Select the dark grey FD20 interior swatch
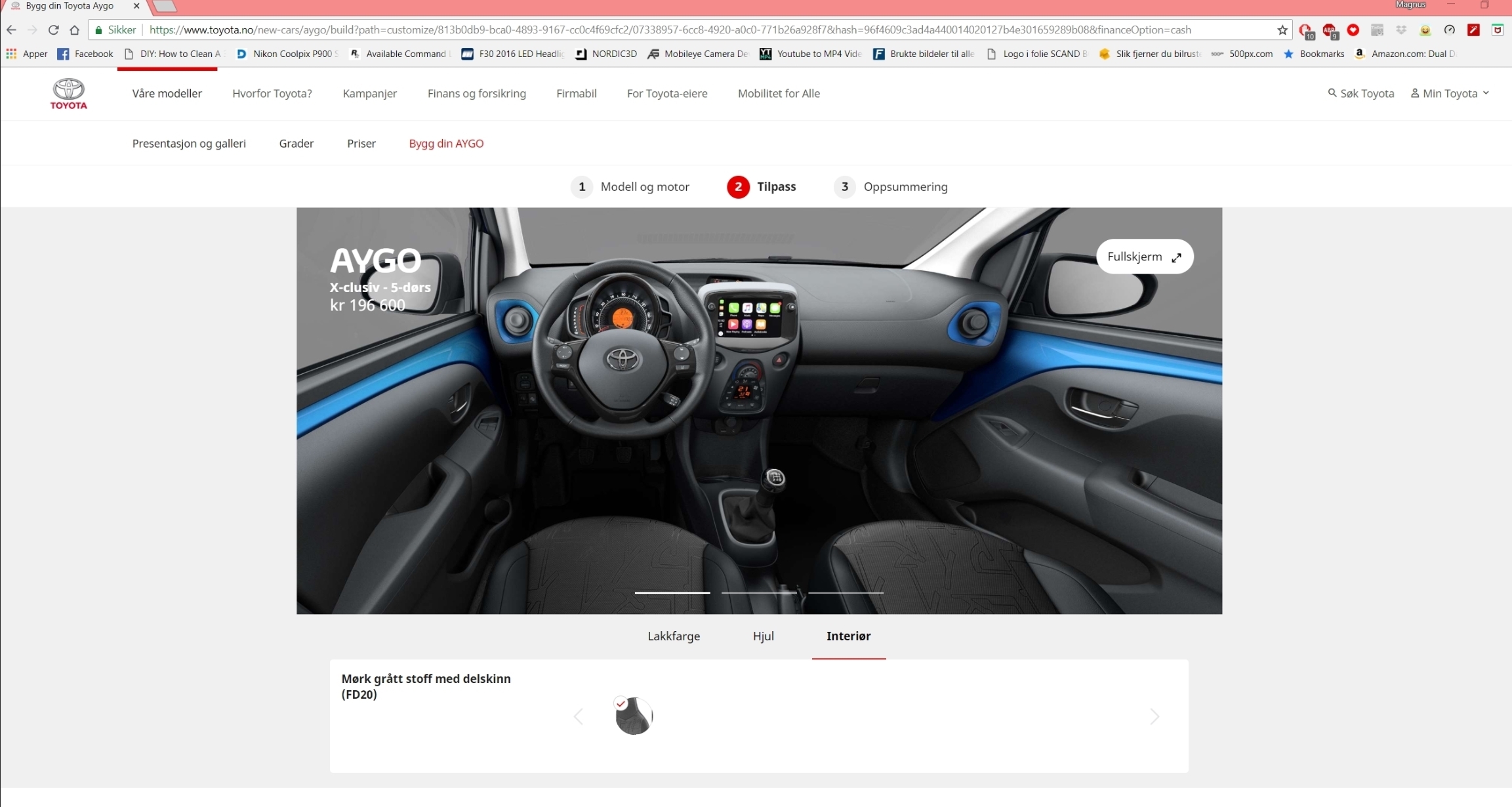Viewport: 1512px width, 807px height. (x=634, y=716)
